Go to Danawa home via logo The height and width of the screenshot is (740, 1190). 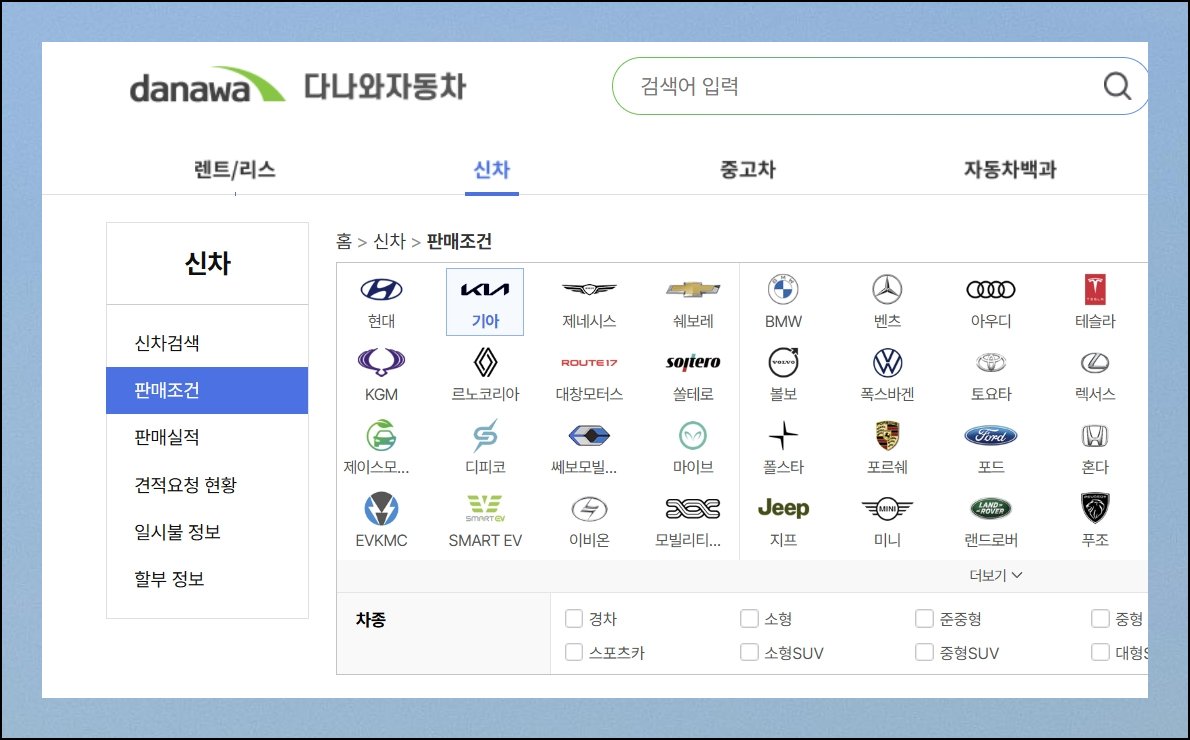click(206, 85)
